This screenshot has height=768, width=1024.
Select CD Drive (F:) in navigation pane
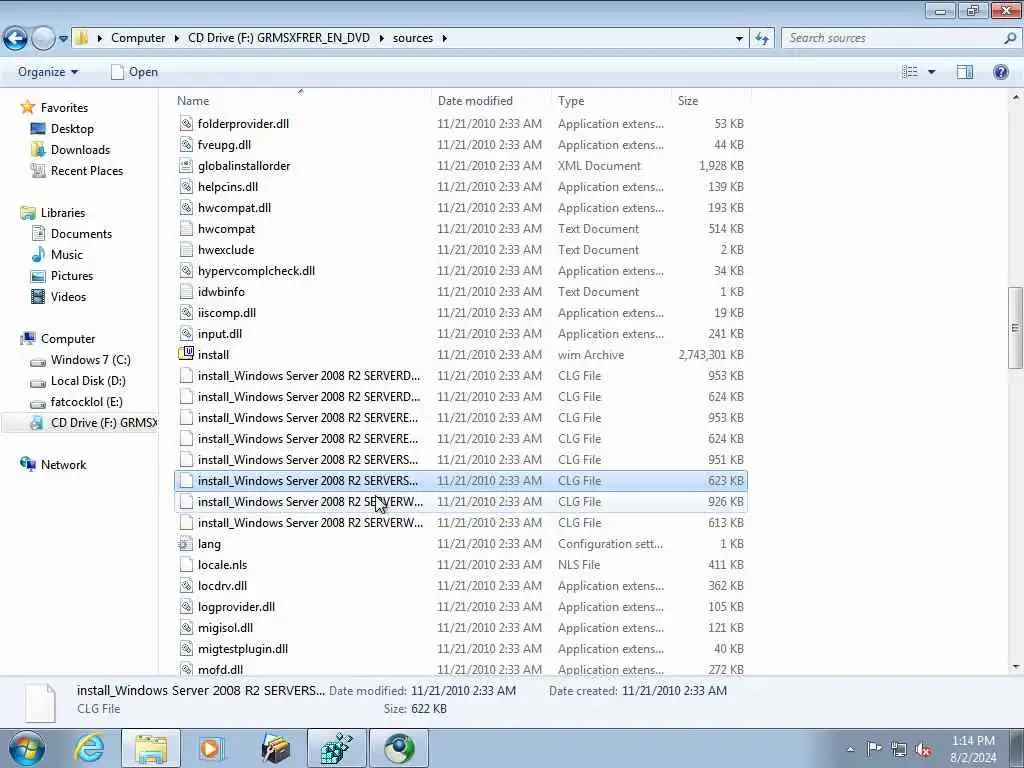pyautogui.click(x=103, y=423)
